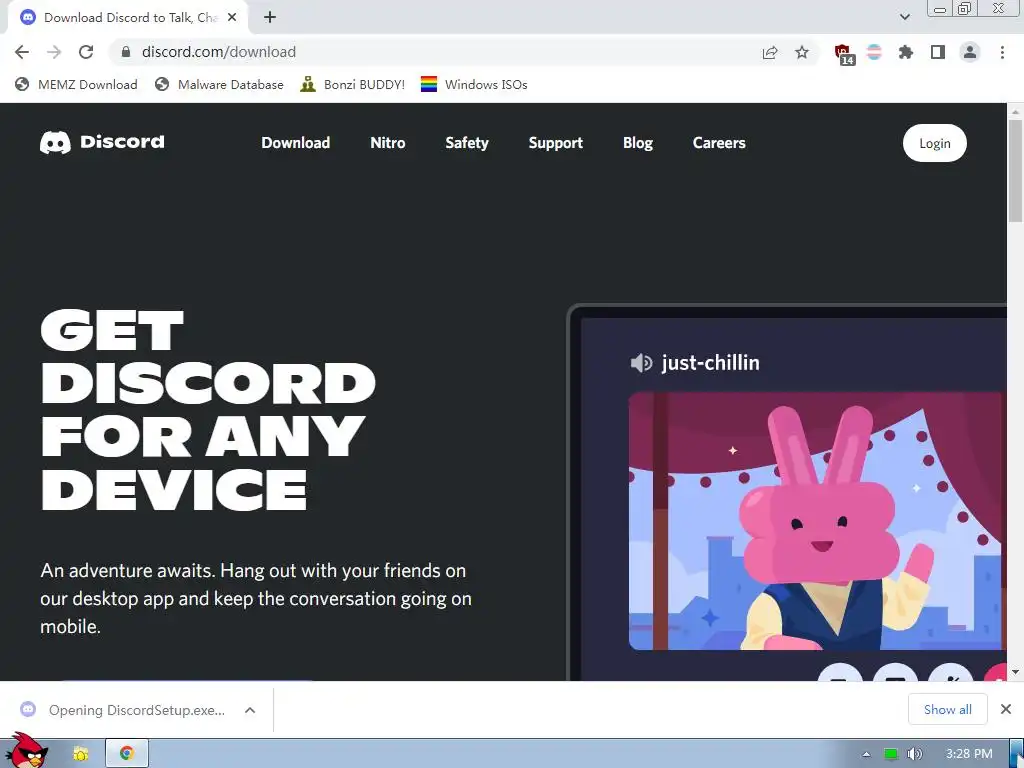The image size is (1024, 768).
Task: Click the just-chillin speaker icon
Action: (641, 362)
